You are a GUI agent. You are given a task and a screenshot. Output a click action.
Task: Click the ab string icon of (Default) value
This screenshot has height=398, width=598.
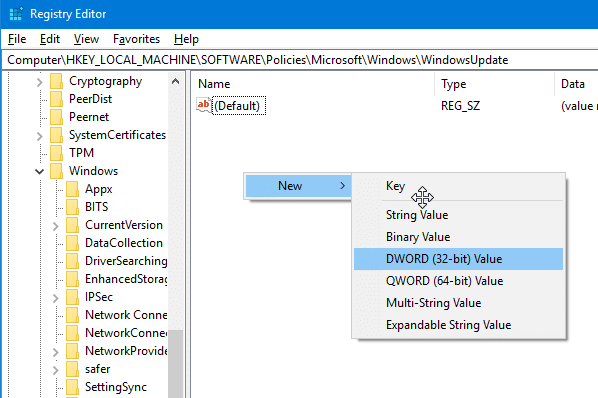[x=203, y=105]
